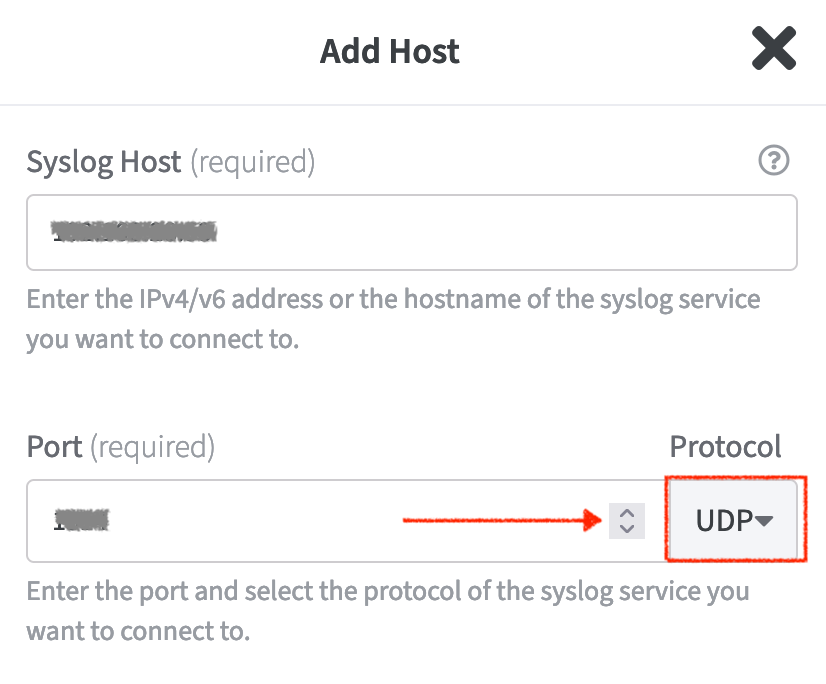Click the redacted port number value
Image resolution: width=826 pixels, height=684 pixels.
point(83,521)
